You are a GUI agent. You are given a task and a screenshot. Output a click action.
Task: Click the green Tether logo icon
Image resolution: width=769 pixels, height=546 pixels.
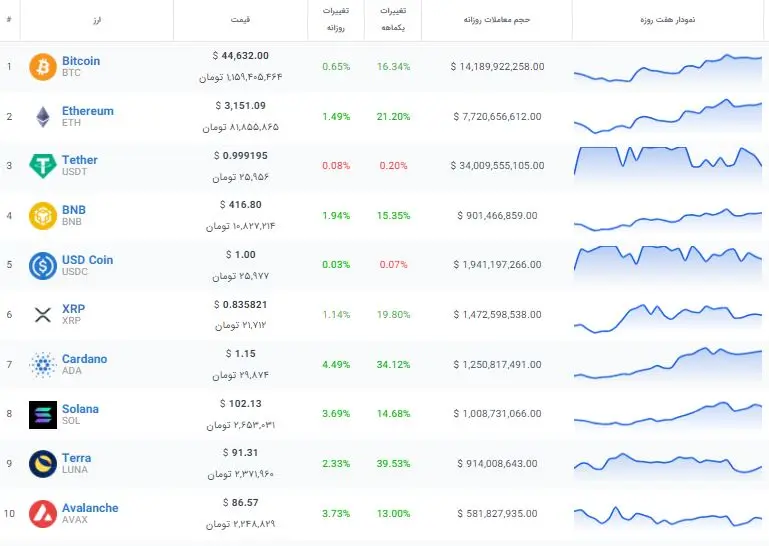pos(43,166)
